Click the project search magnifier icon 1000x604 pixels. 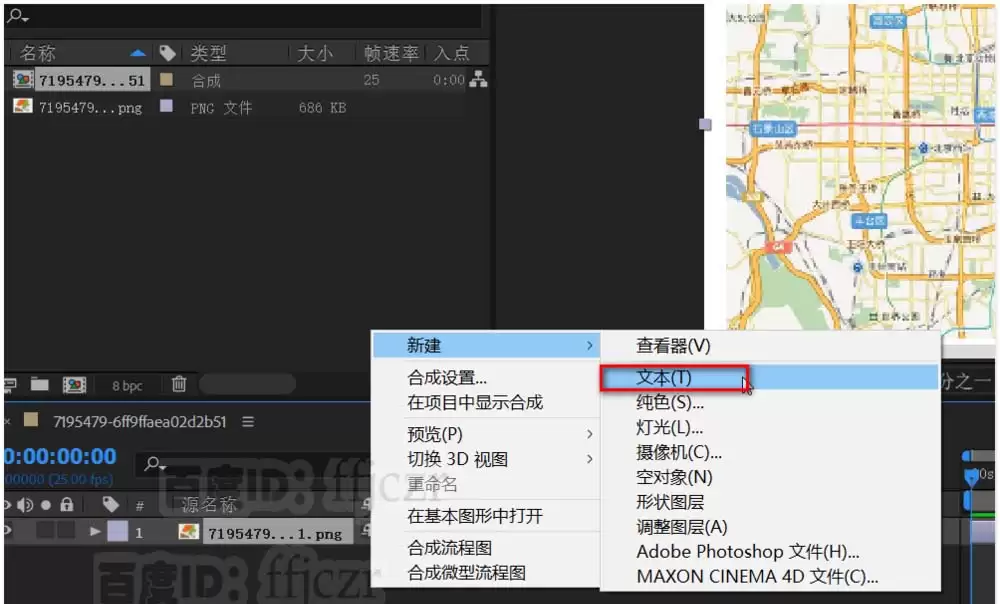pos(17,15)
